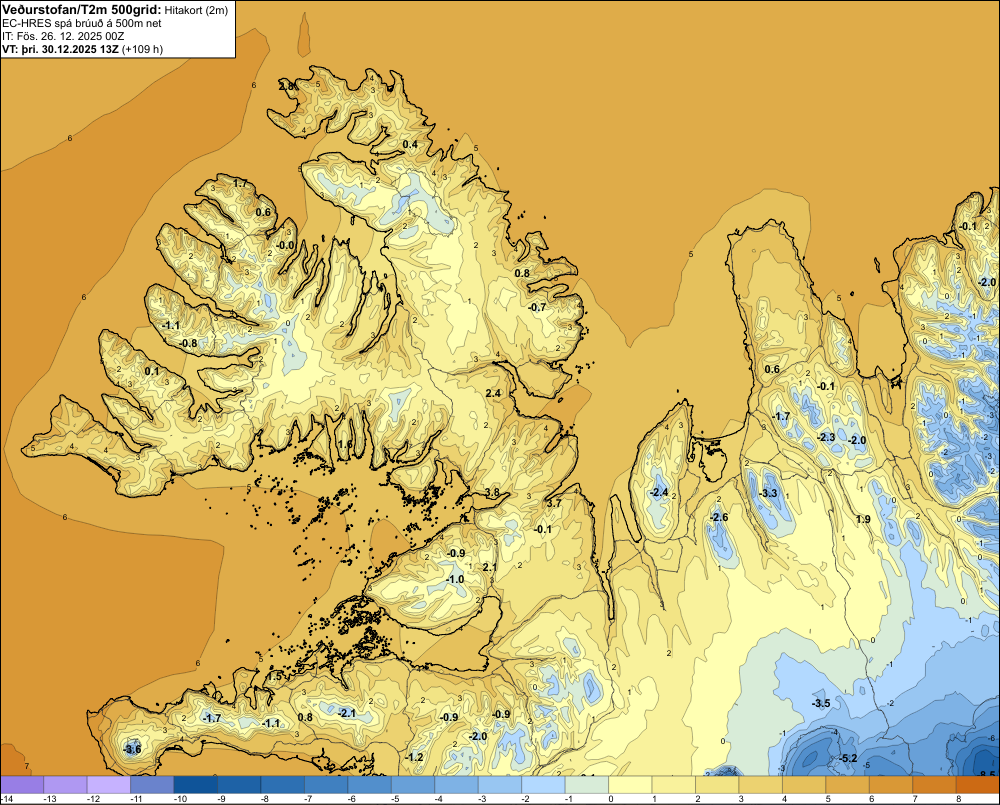Screen dimensions: 1000x805
Task: Click the 'Hitakort (2m)' title text
Action: (x=196, y=10)
